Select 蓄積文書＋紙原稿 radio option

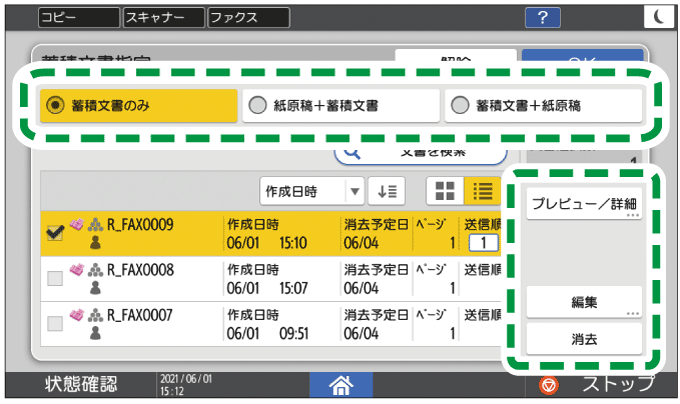pyautogui.click(x=543, y=105)
